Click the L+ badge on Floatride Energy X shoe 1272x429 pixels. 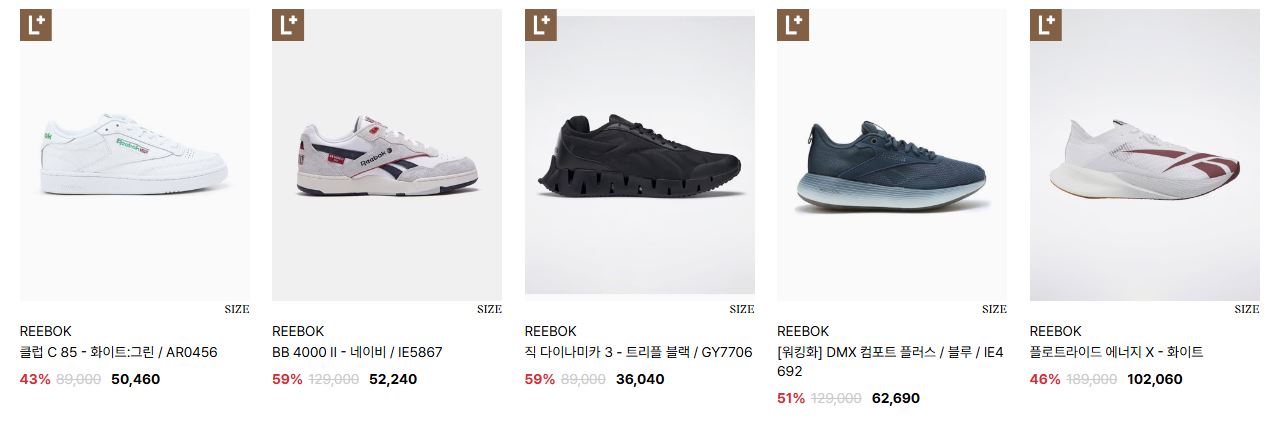click(1045, 26)
